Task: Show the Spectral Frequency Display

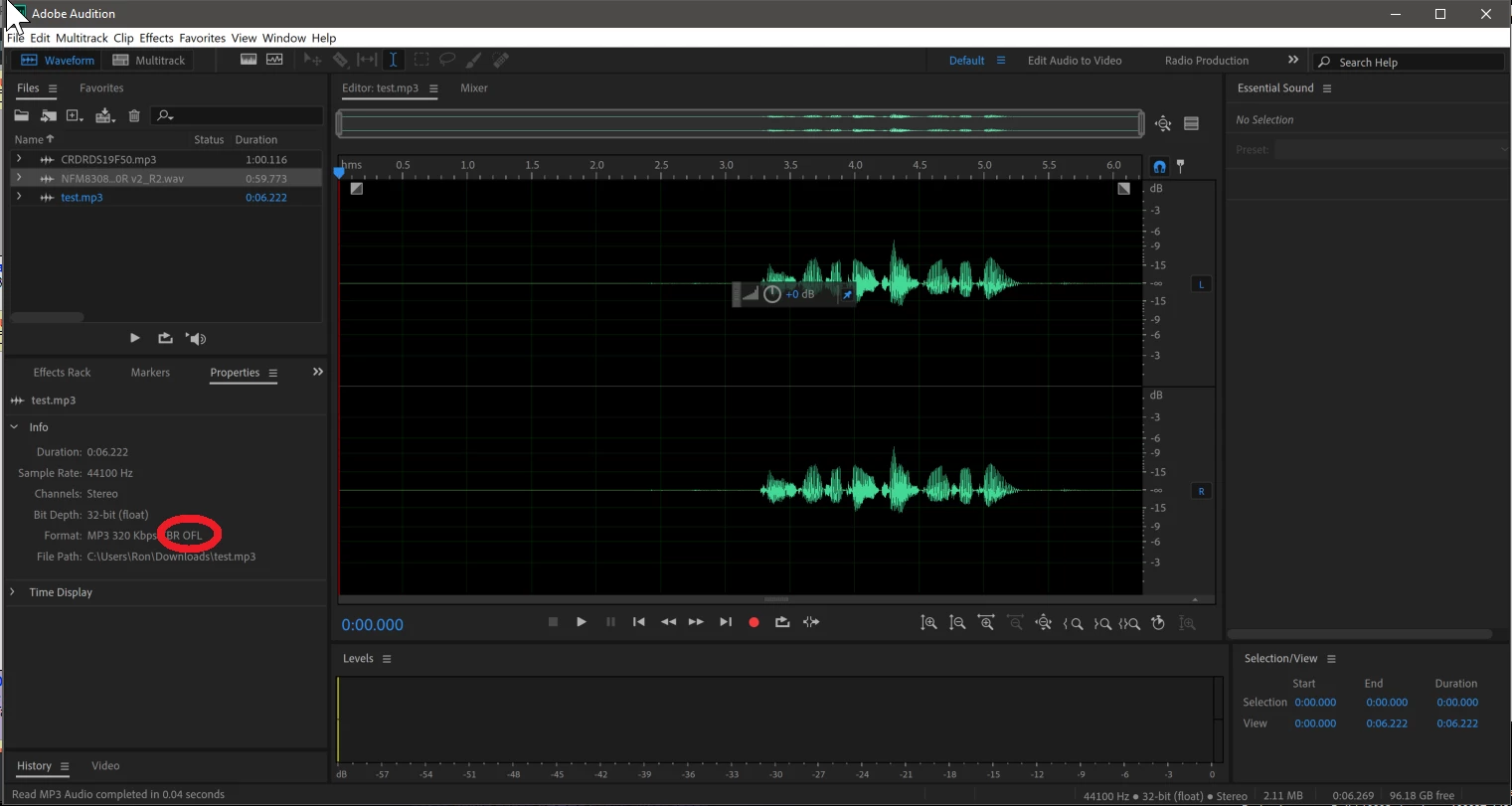Action: point(249,60)
